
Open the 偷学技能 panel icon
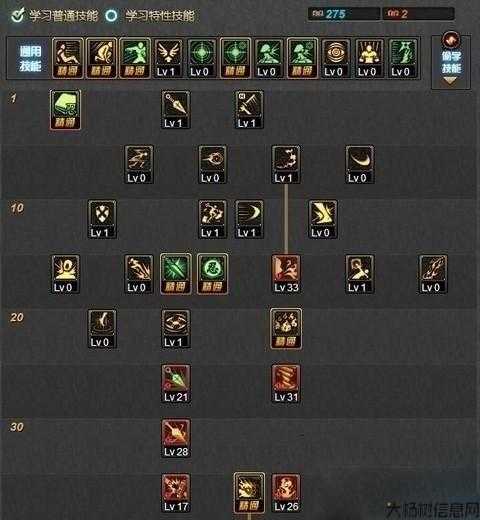point(451,40)
